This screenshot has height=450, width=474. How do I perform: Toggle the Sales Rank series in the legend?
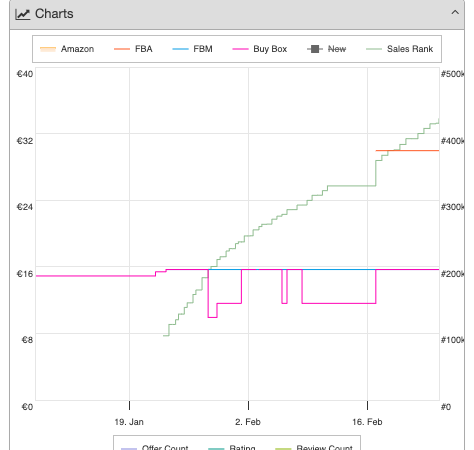399,49
